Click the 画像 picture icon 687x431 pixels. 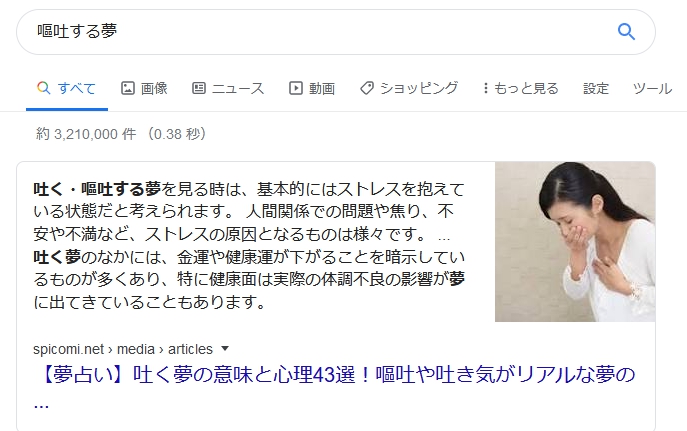click(127, 88)
